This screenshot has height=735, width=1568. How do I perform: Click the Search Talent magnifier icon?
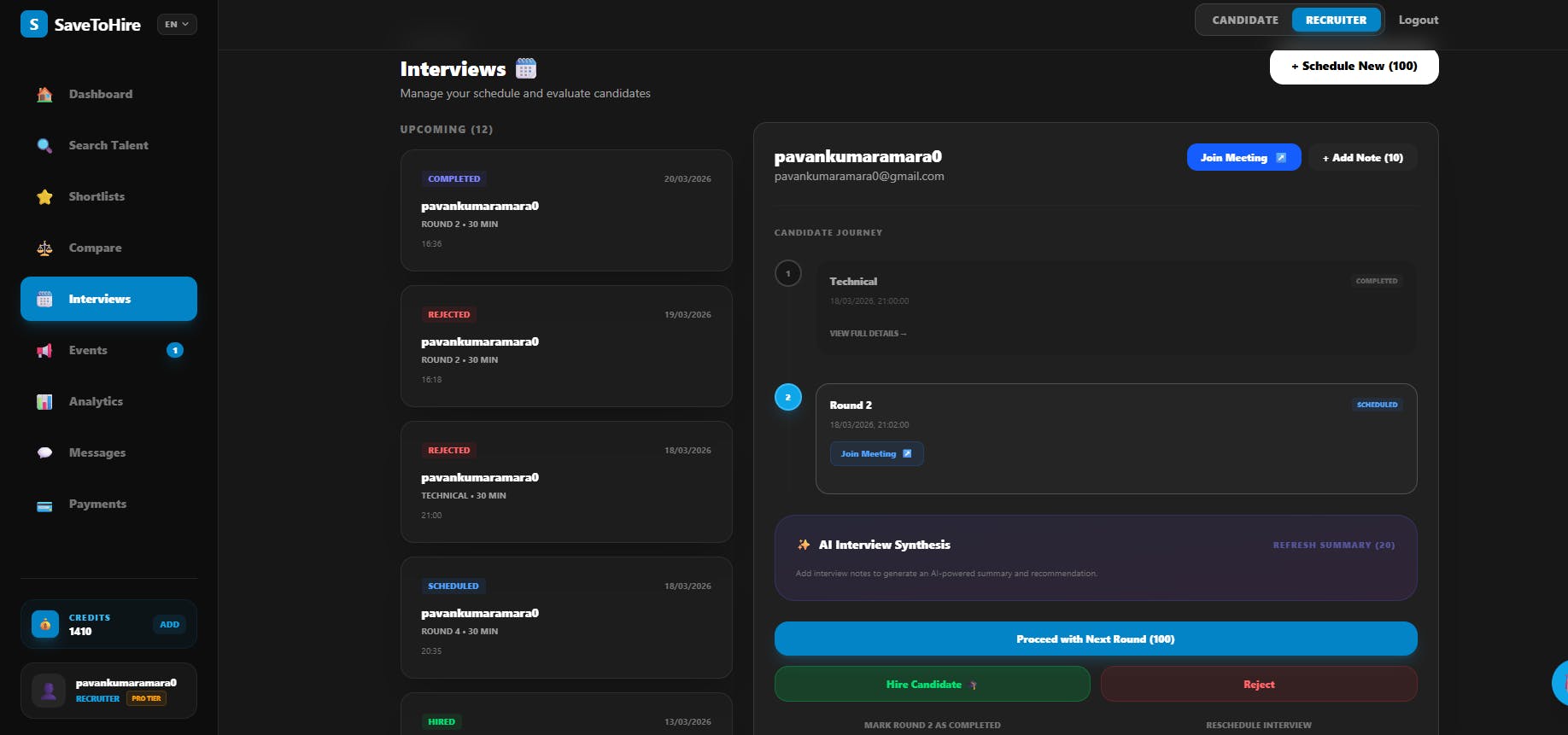click(x=44, y=145)
